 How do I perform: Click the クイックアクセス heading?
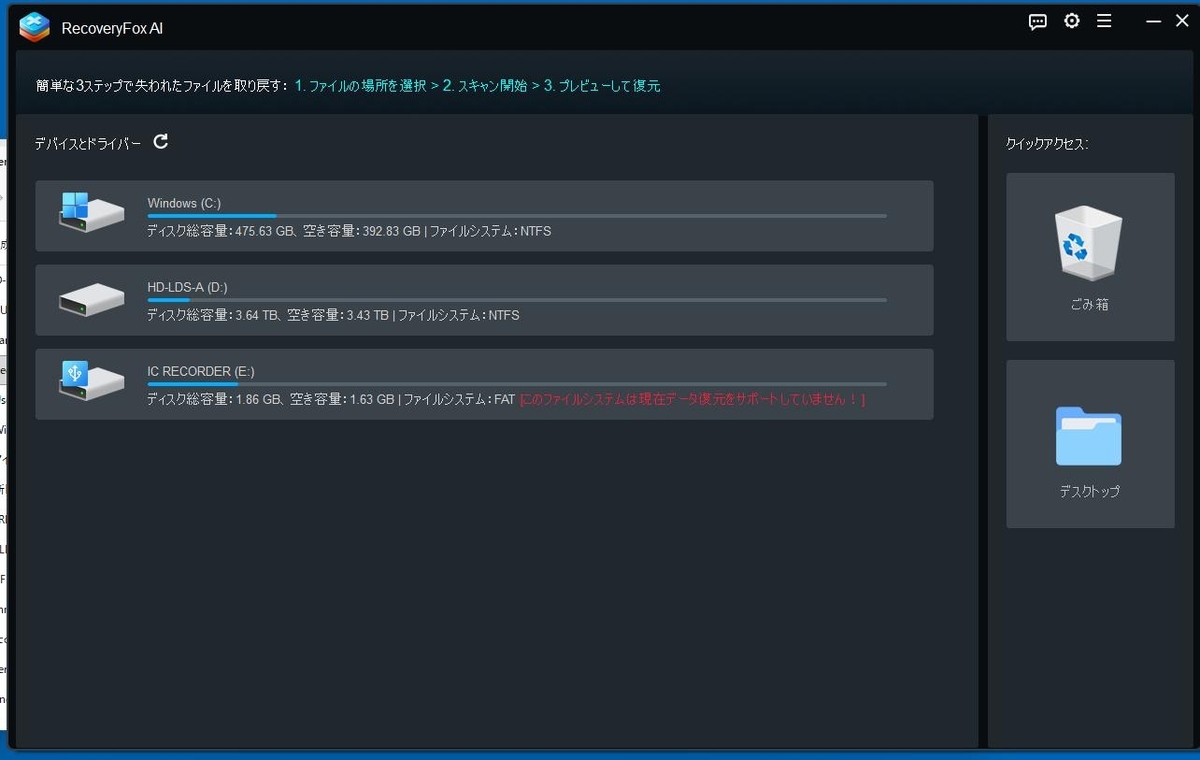1047,144
